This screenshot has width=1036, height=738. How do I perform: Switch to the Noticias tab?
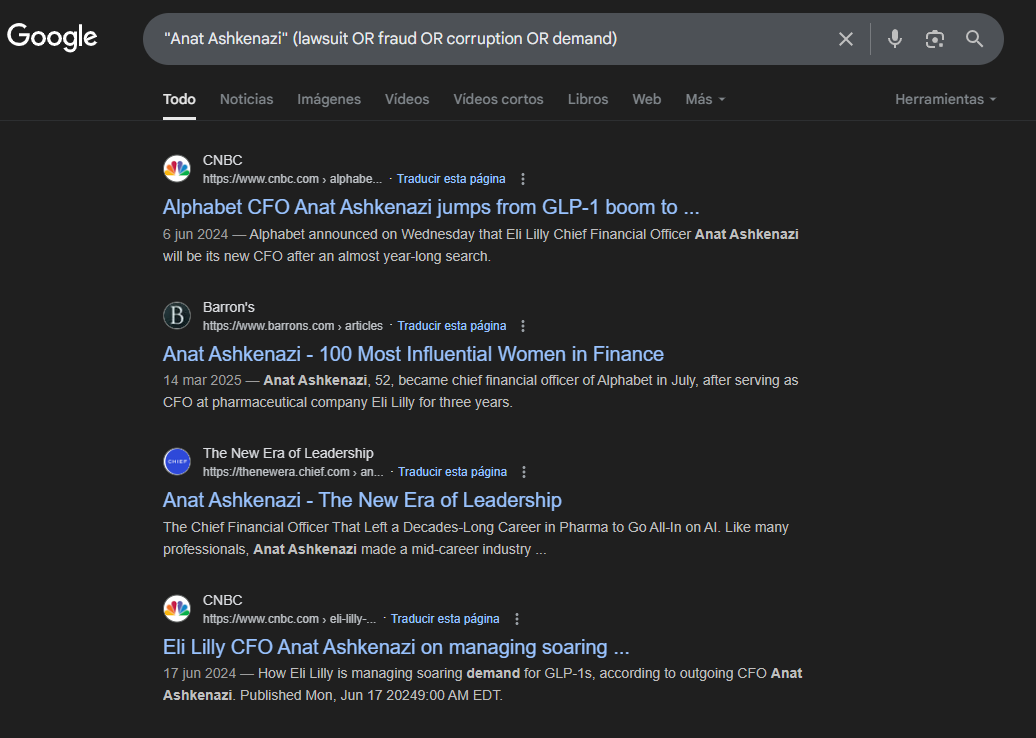point(246,99)
